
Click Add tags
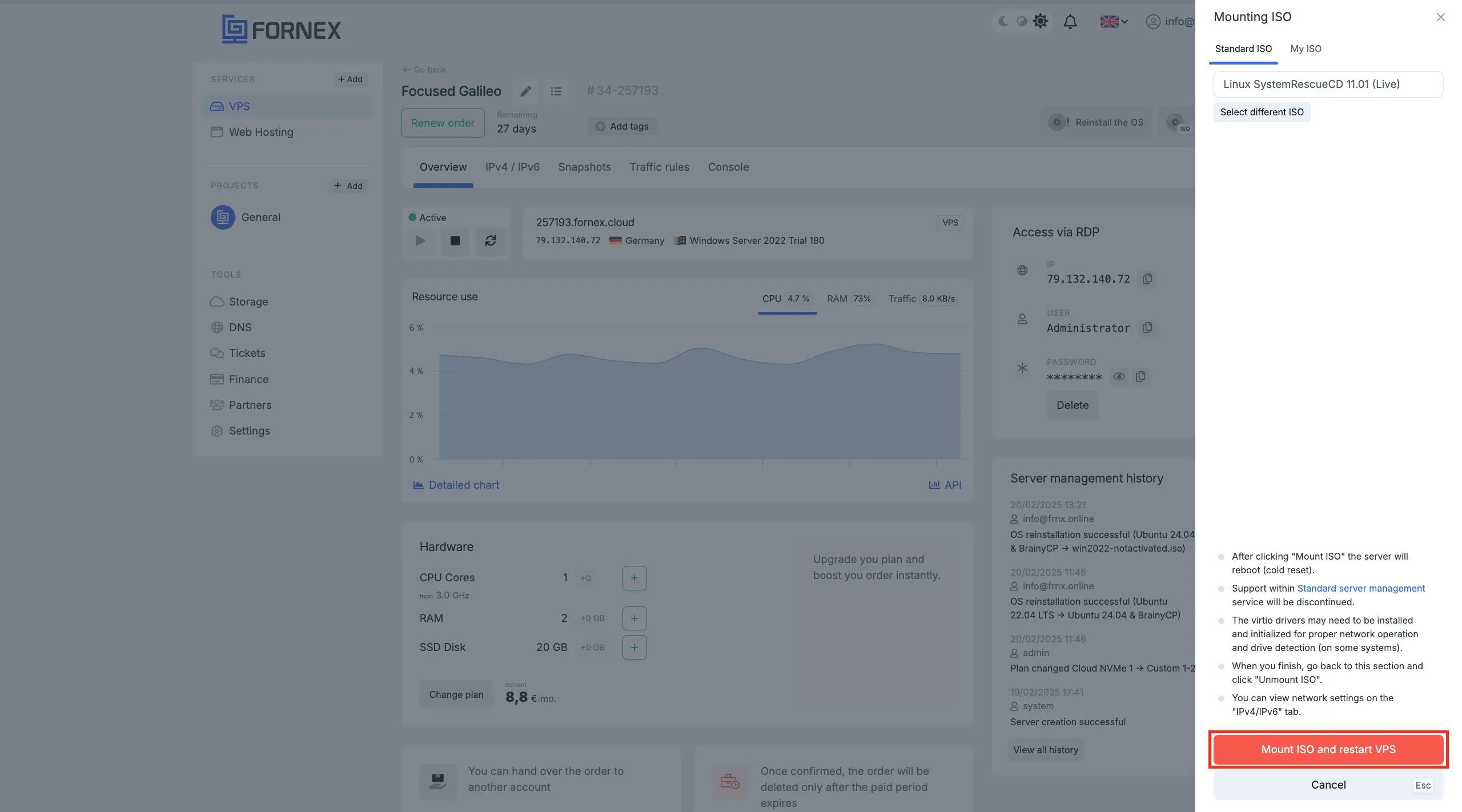pyautogui.click(x=622, y=126)
